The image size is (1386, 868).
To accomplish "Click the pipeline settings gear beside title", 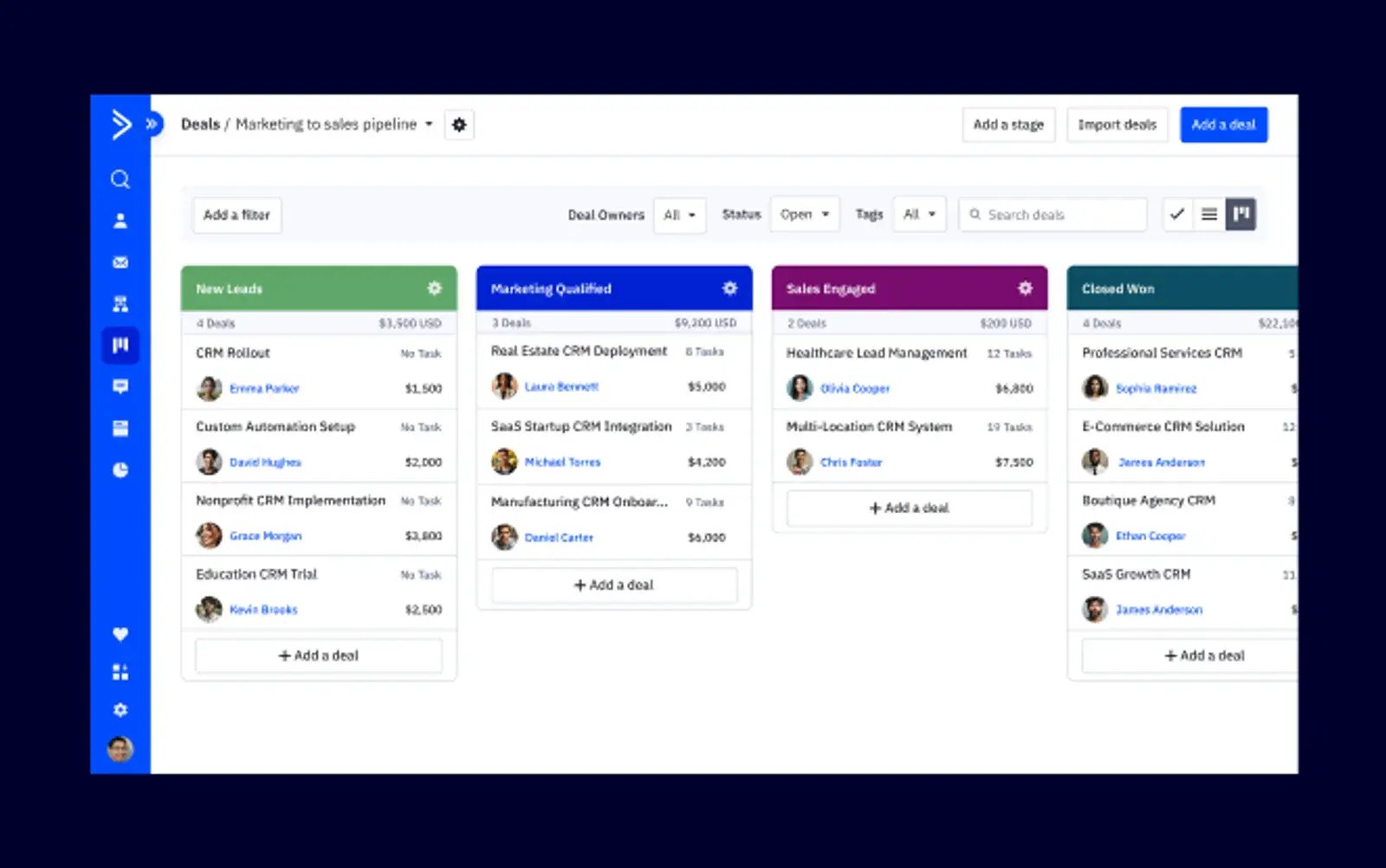I will (x=459, y=125).
